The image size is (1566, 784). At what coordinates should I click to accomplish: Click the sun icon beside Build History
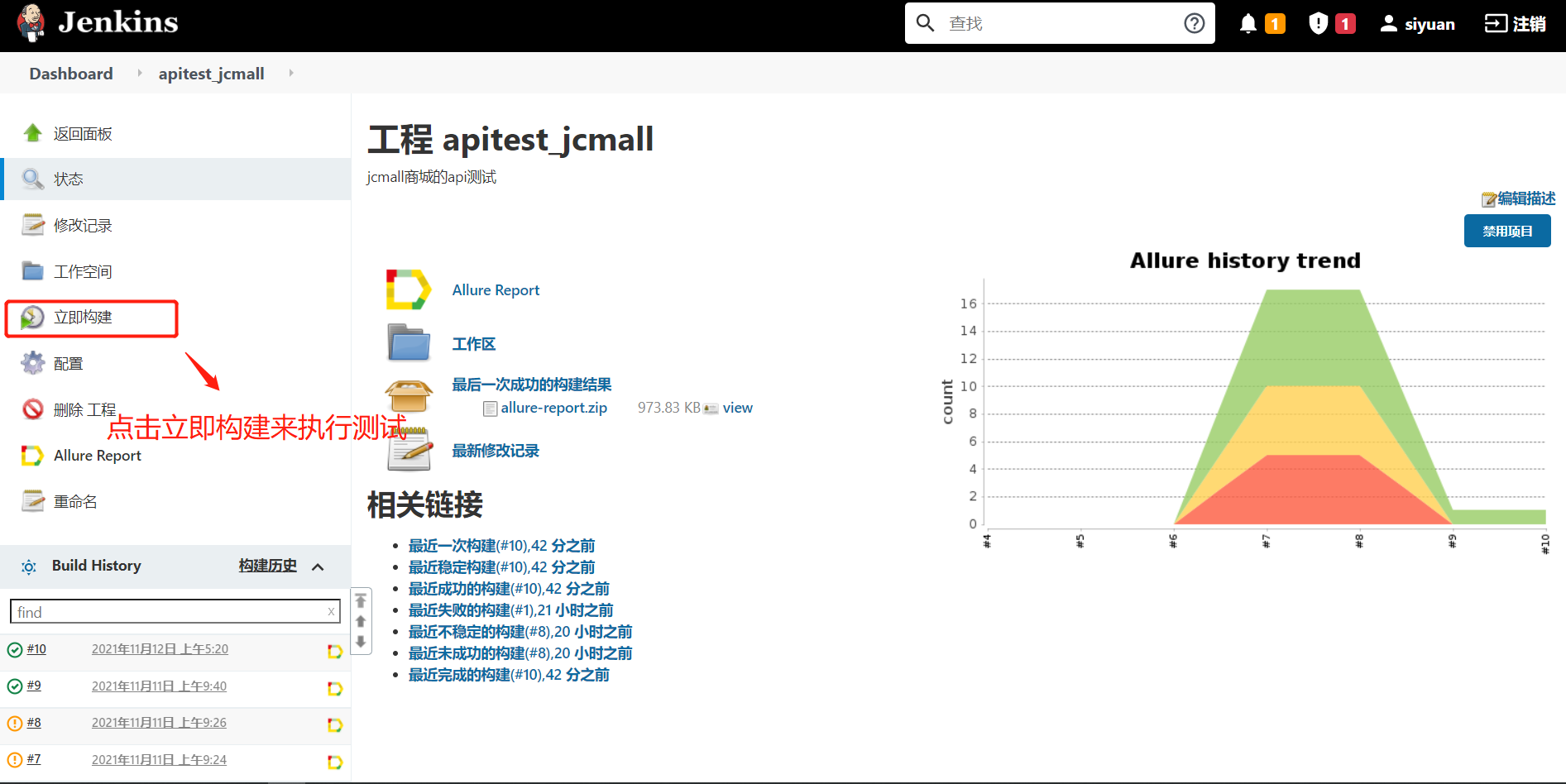29,566
